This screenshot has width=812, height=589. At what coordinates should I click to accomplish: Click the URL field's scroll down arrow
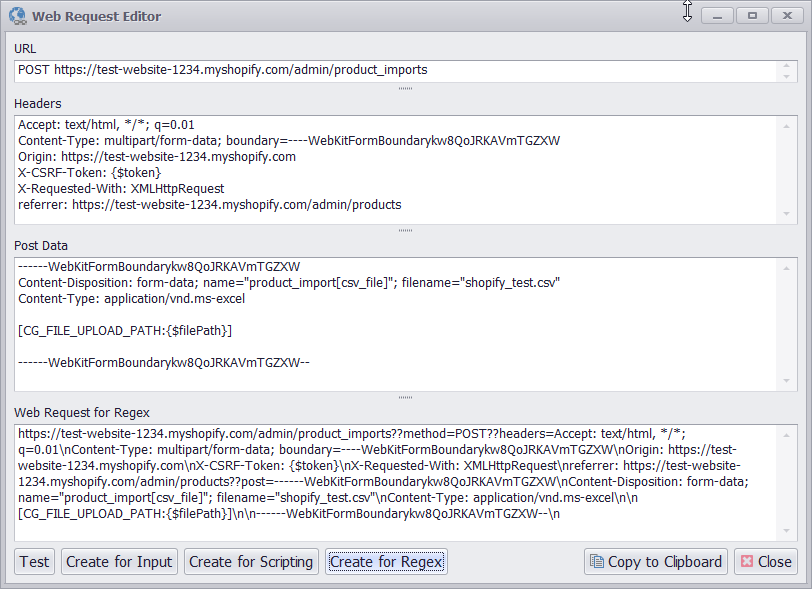pos(787,76)
